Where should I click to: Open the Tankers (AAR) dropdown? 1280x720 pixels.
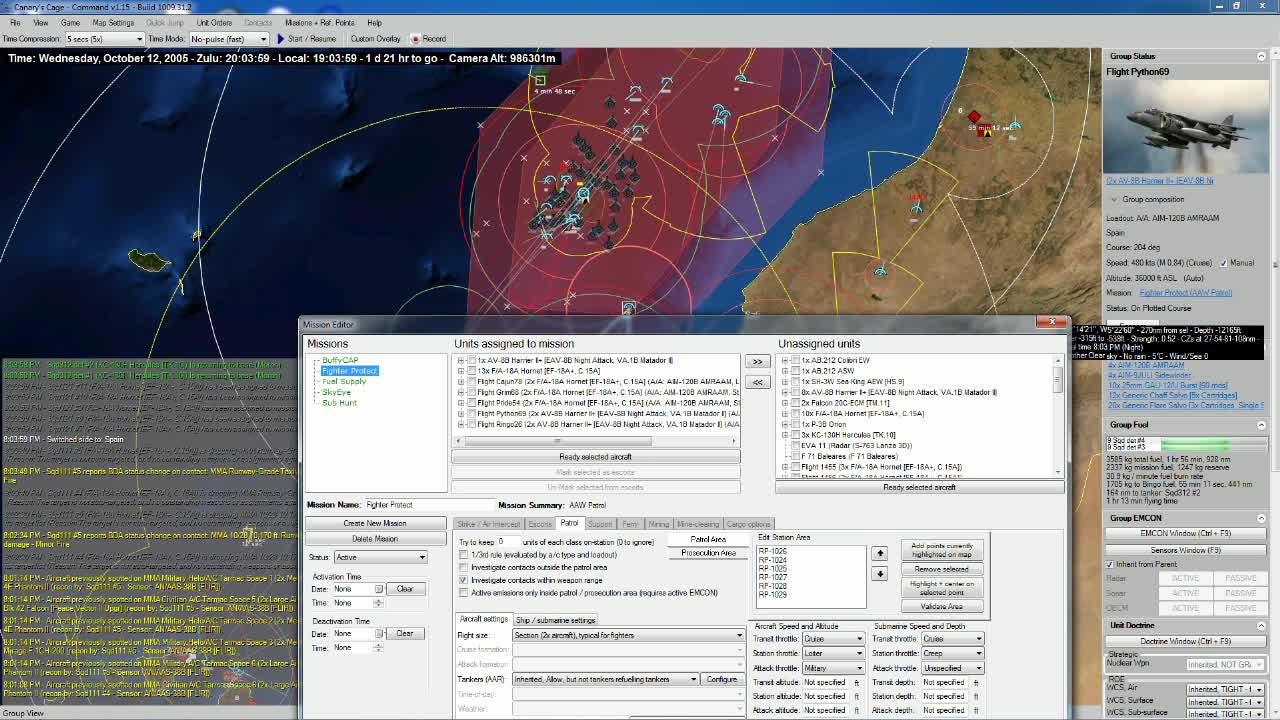click(605, 679)
